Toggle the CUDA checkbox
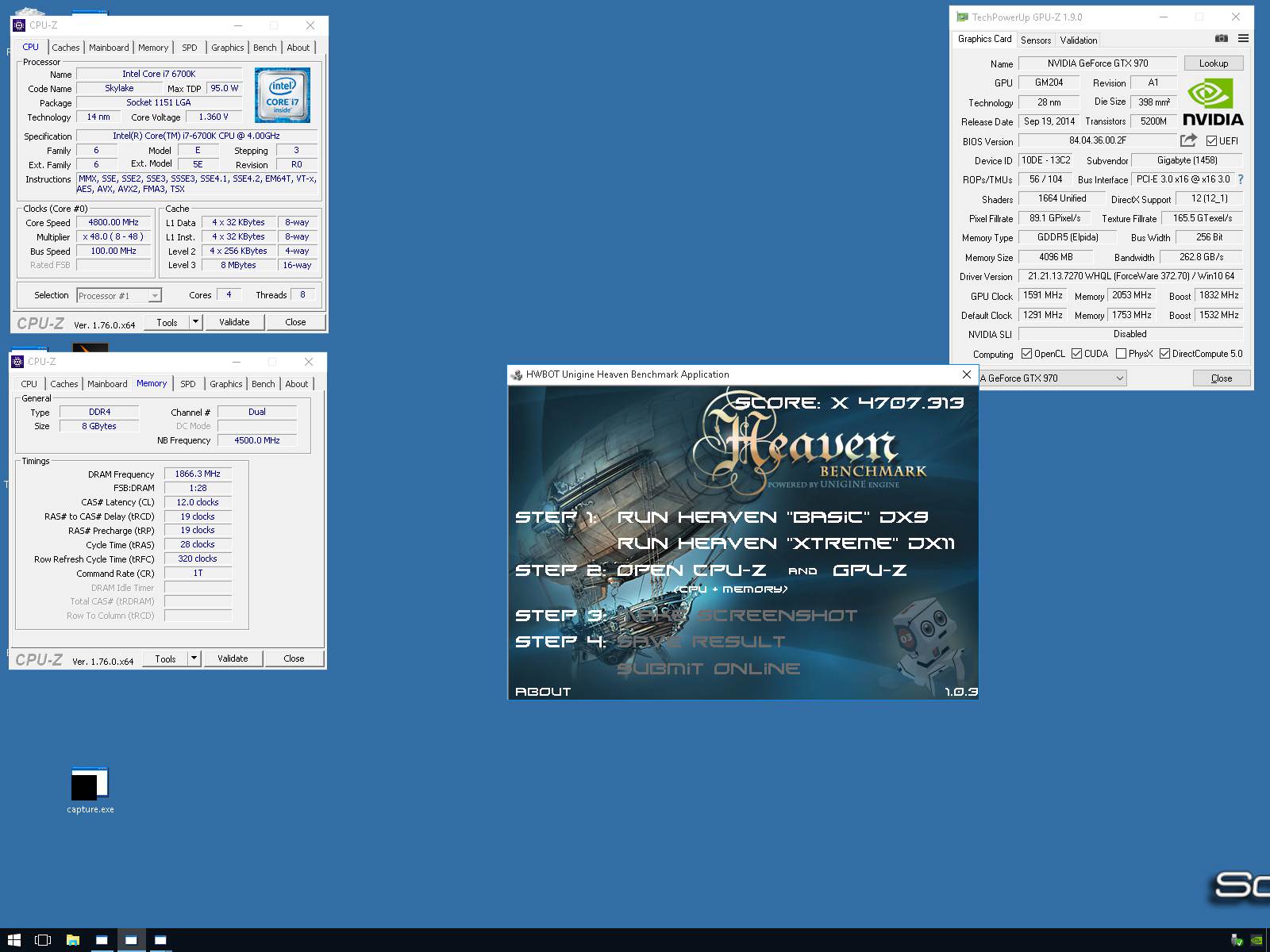 (1076, 354)
